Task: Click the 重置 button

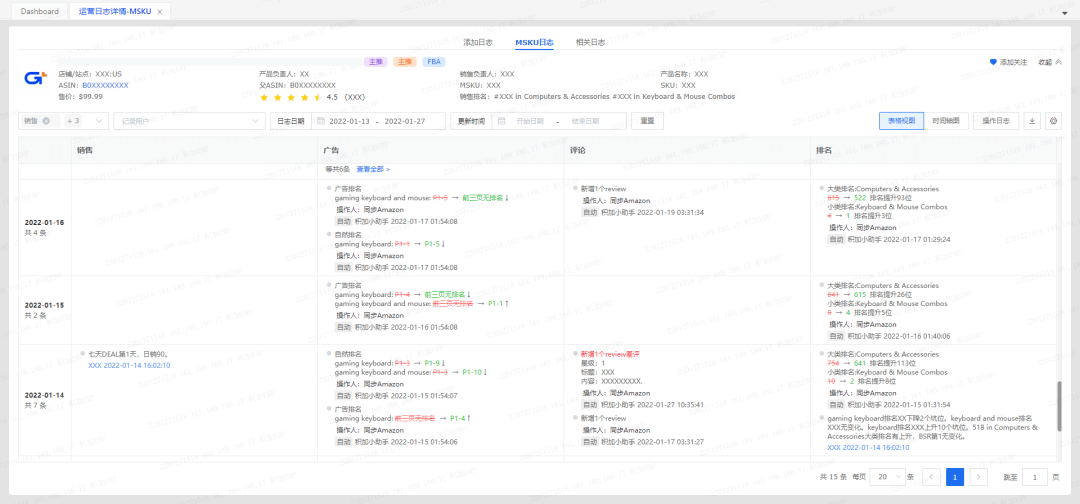Action: point(647,121)
